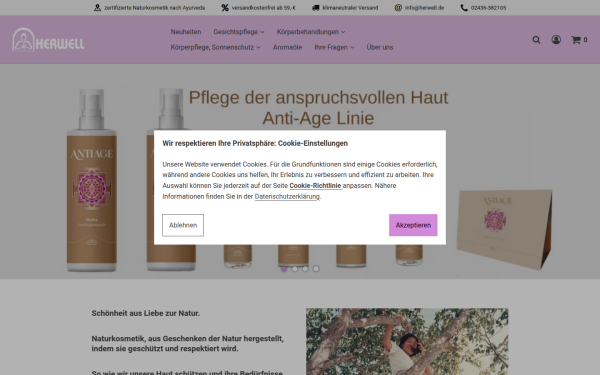The width and height of the screenshot is (600, 375).
Task: Open the Datenschutzerklärung link
Action: (x=287, y=196)
